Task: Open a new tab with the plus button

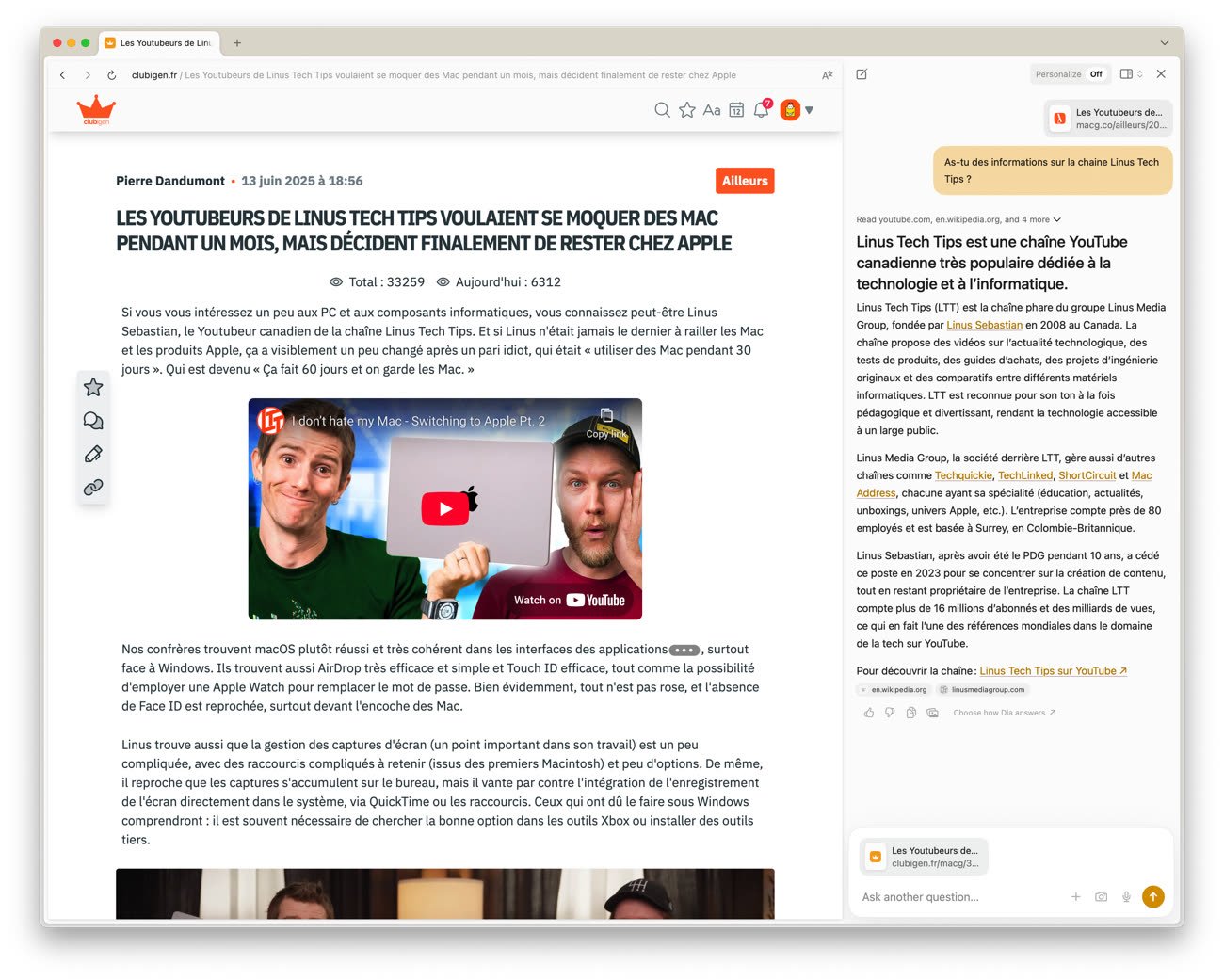Action: click(x=237, y=42)
